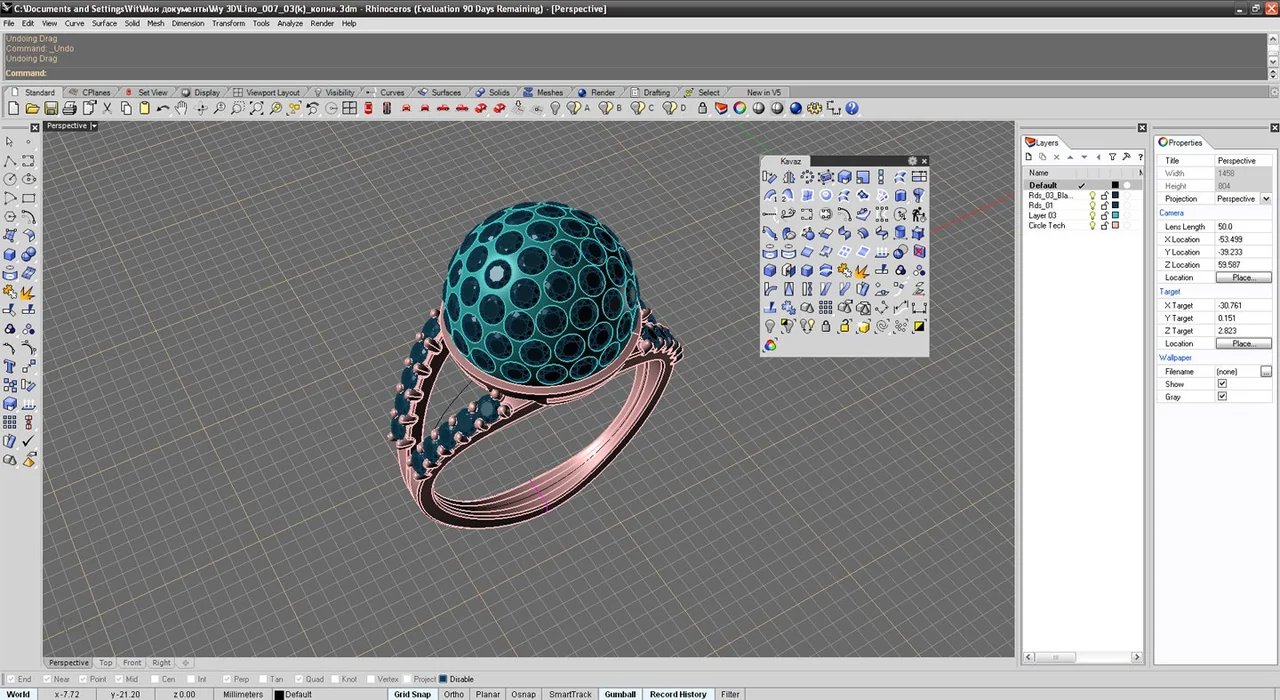Toggle Ortho mode in status bar

click(x=454, y=694)
